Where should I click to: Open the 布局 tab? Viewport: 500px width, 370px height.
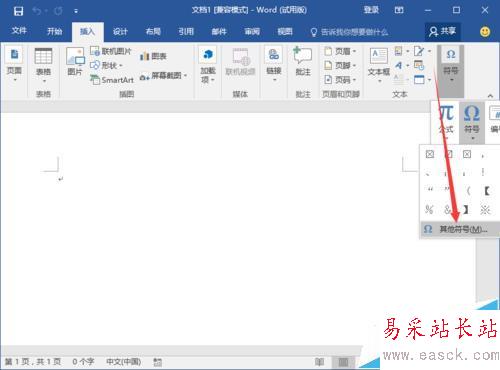(153, 32)
